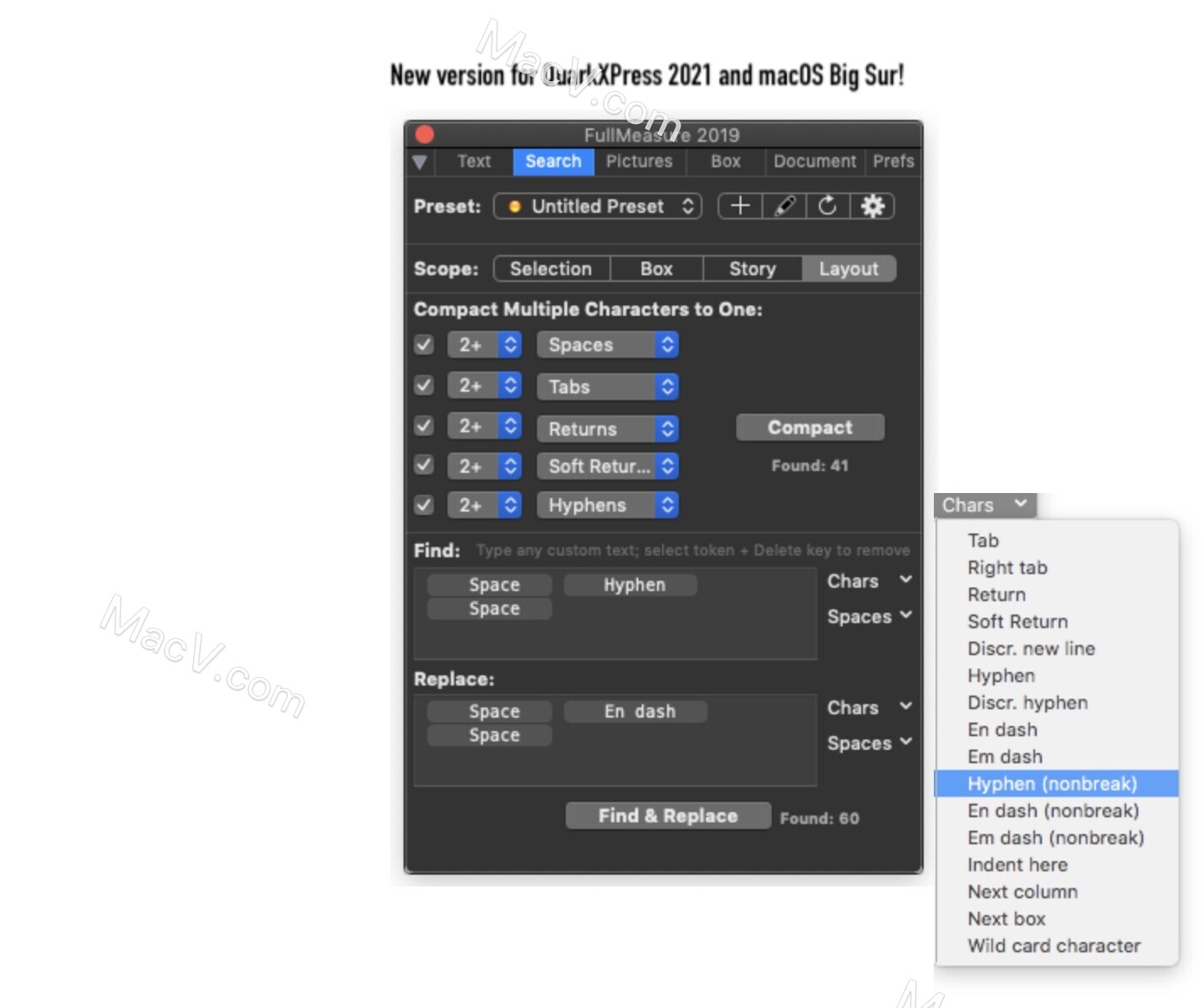Choose Hyphen from the Chars menu

[x=1056, y=675]
